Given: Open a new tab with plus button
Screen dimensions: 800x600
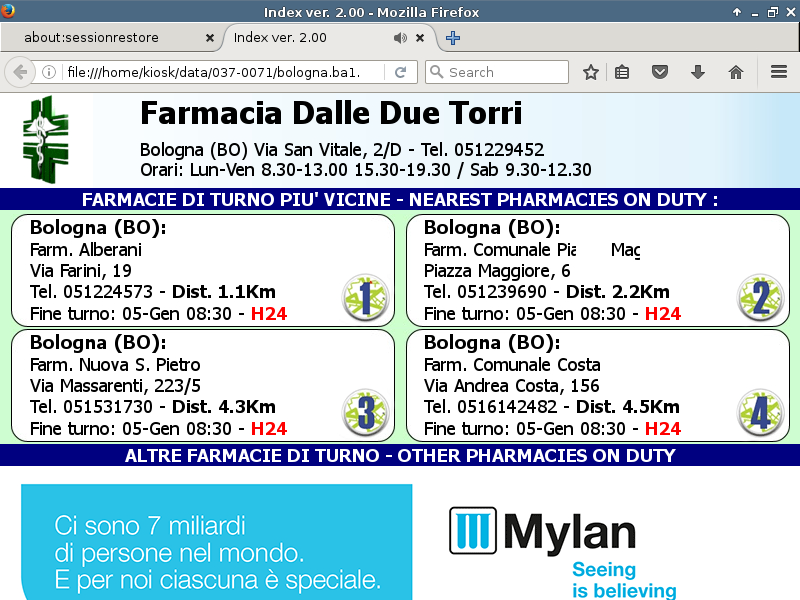Looking at the screenshot, I should pos(453,38).
